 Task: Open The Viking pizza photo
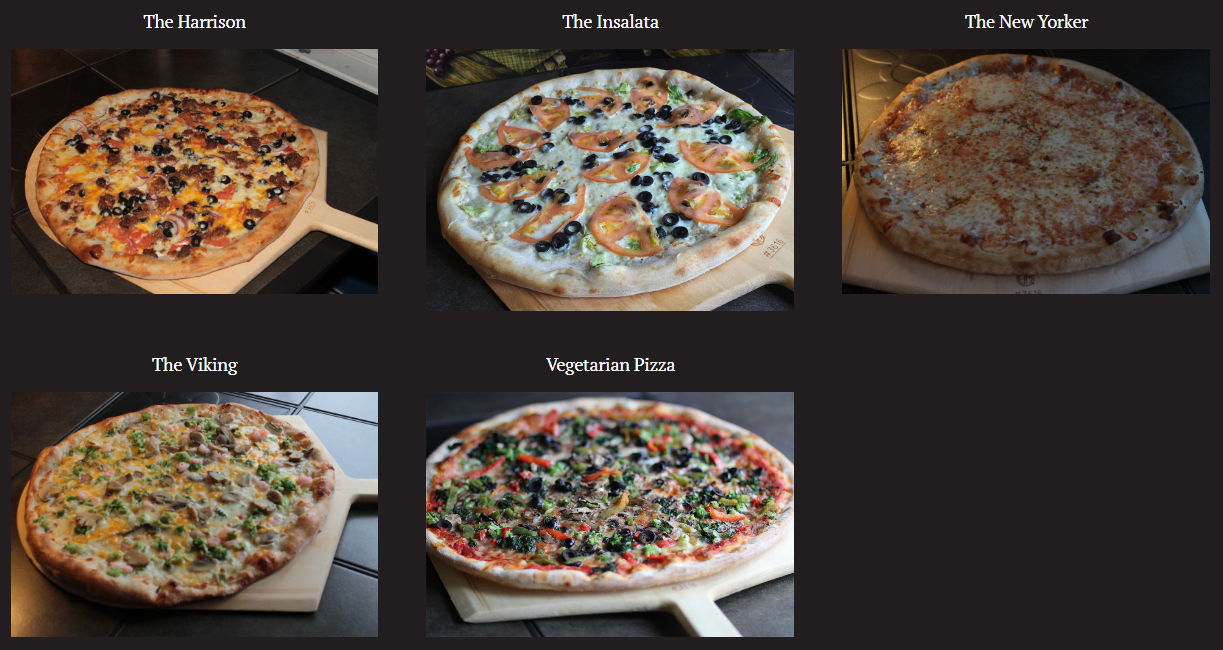coord(194,514)
